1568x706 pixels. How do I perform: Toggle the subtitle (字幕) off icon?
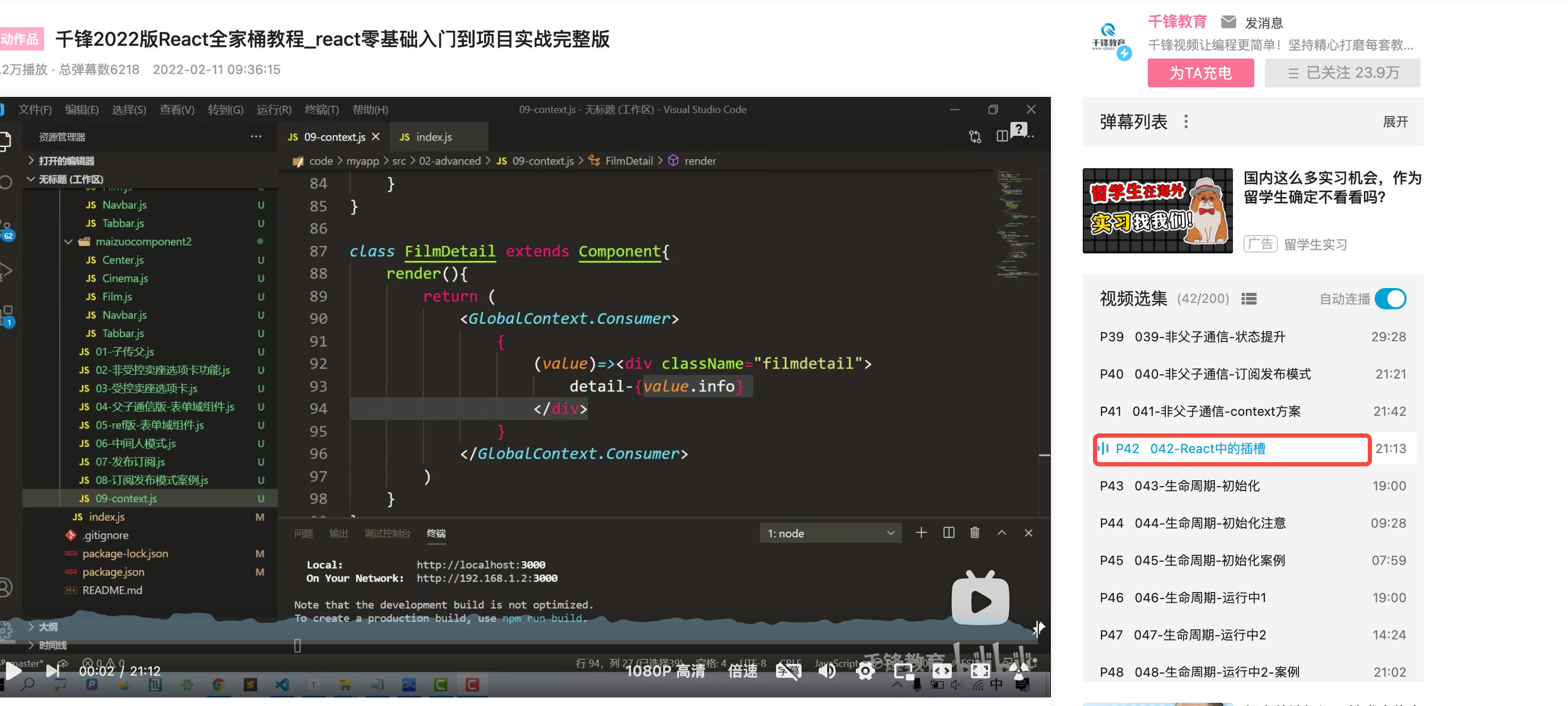coord(788,671)
